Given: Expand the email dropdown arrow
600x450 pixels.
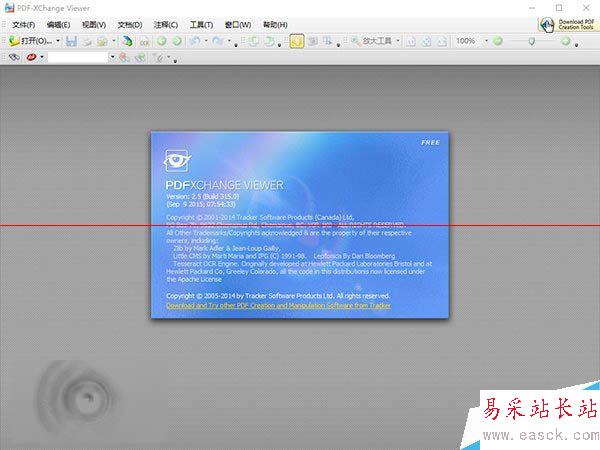Looking at the screenshot, I should pos(114,41).
